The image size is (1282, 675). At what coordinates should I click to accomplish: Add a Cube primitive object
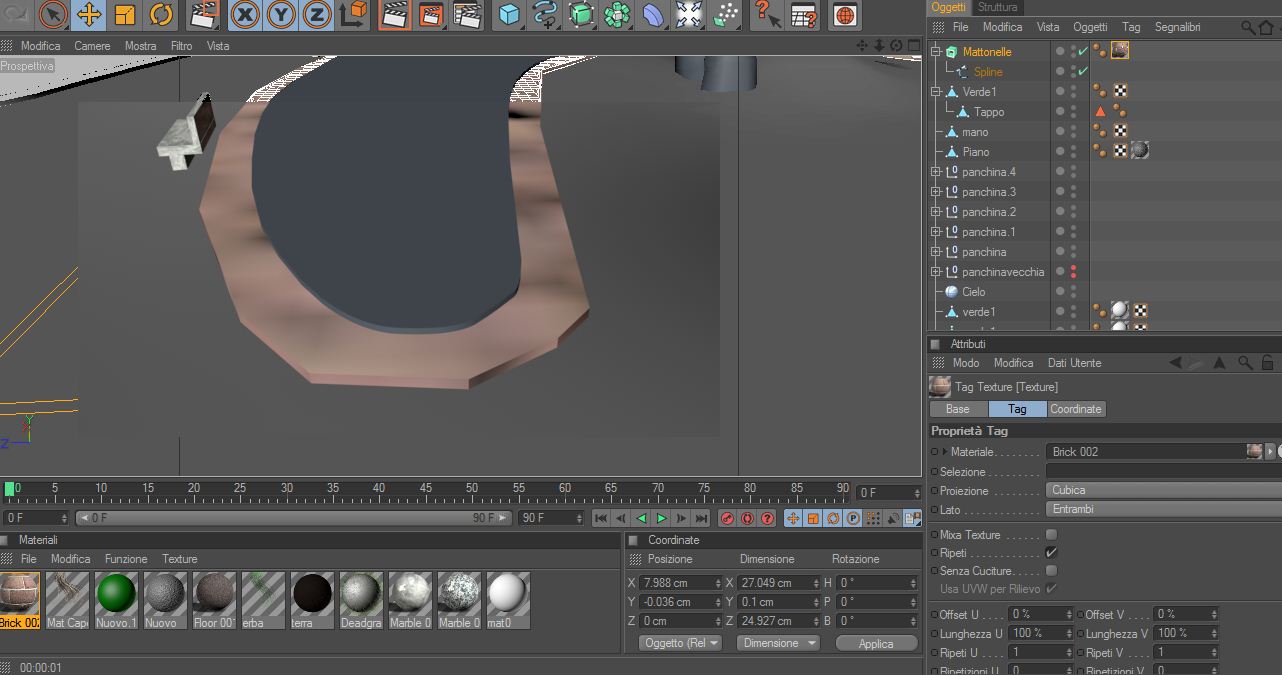pos(510,15)
